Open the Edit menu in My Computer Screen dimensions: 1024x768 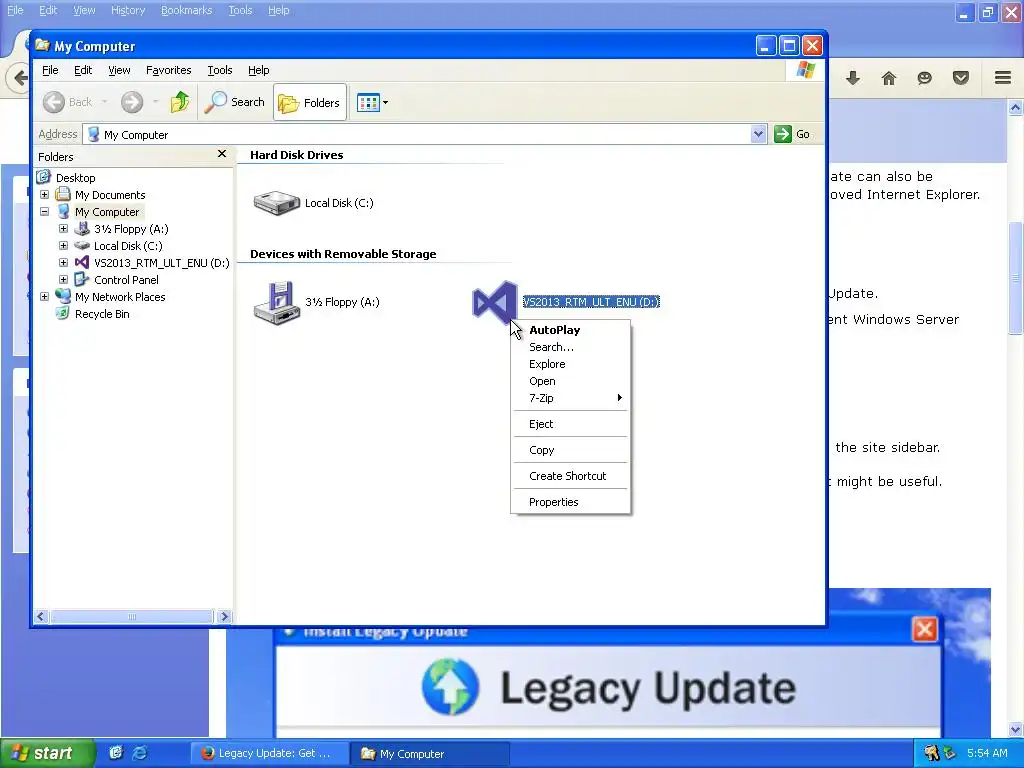coord(83,70)
